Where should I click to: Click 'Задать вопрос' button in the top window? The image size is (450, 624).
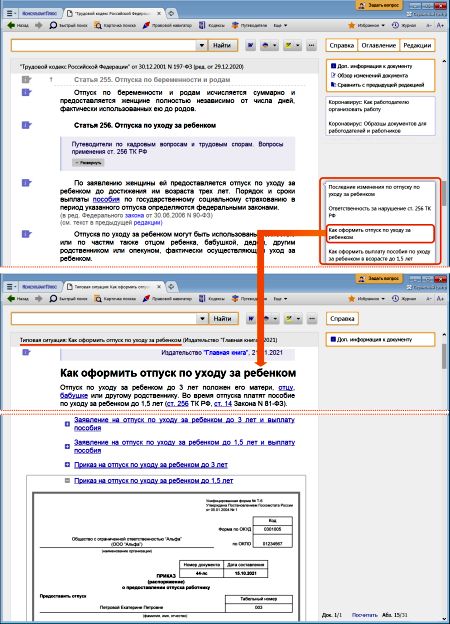pos(379,5)
